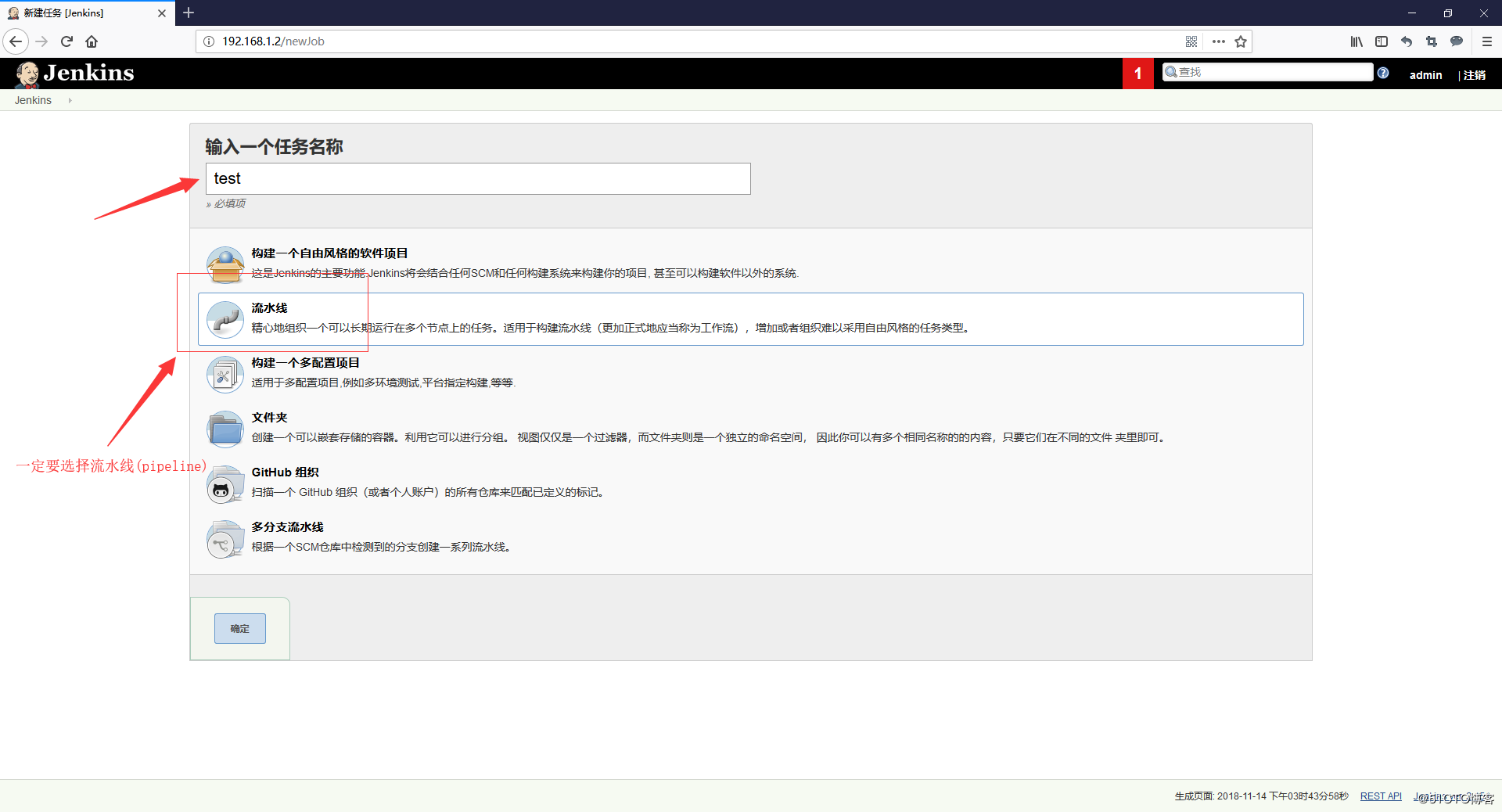Click the red notification badge showing 1
The width and height of the screenshot is (1502, 812).
pos(1138,73)
